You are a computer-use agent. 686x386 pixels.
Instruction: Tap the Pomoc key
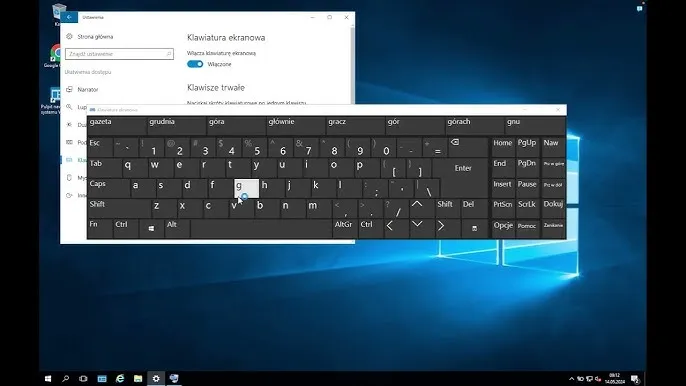527,229
